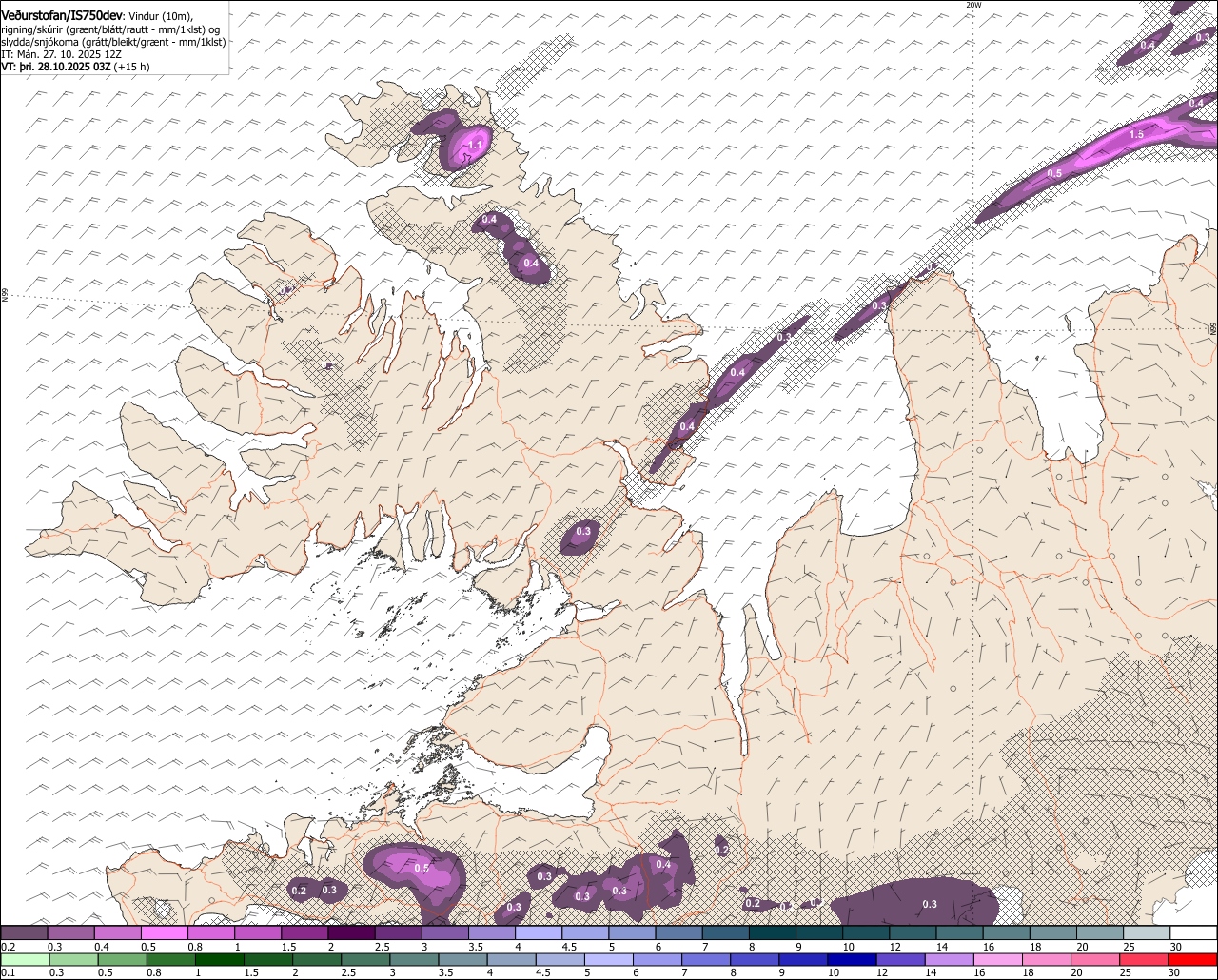Screen dimensions: 1218x980
Task: Click the N99 label on the left map edge
Action: [5, 296]
